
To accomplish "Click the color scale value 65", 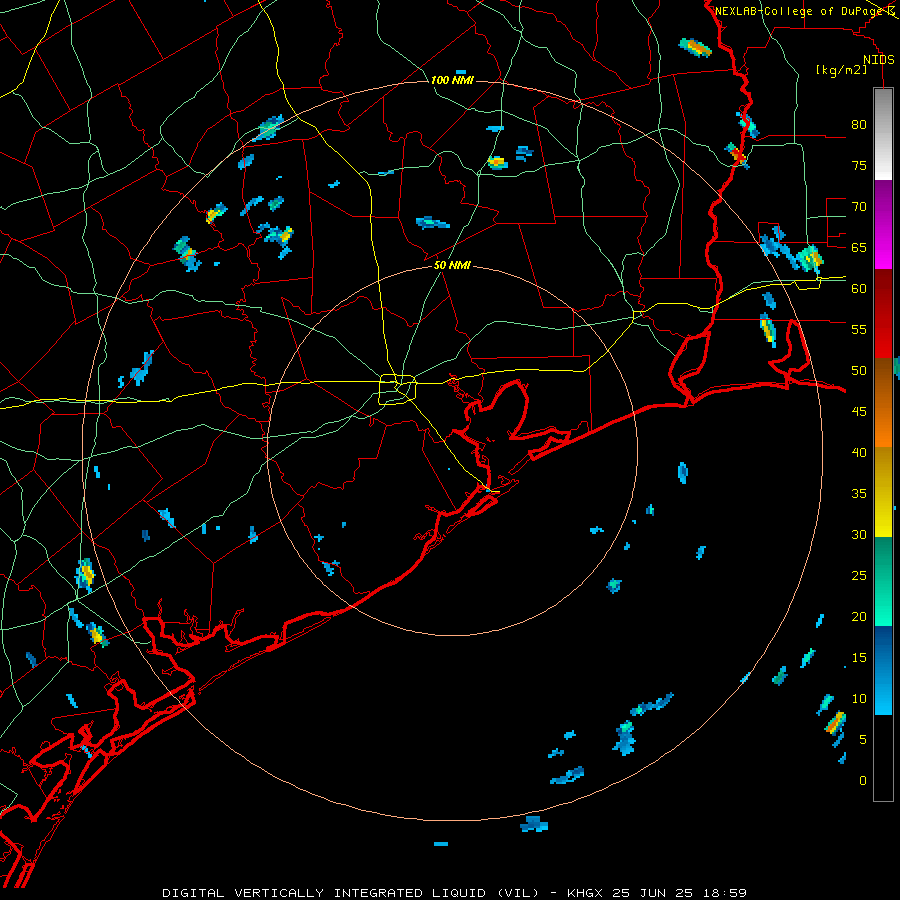I will pos(859,247).
